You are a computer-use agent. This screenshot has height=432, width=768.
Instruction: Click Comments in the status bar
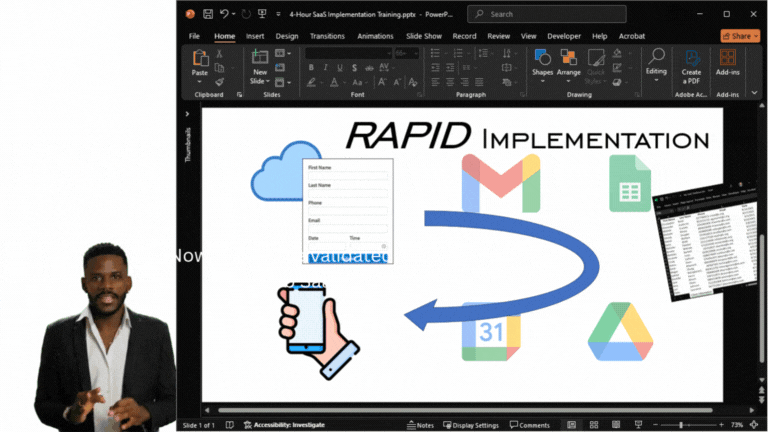529,425
